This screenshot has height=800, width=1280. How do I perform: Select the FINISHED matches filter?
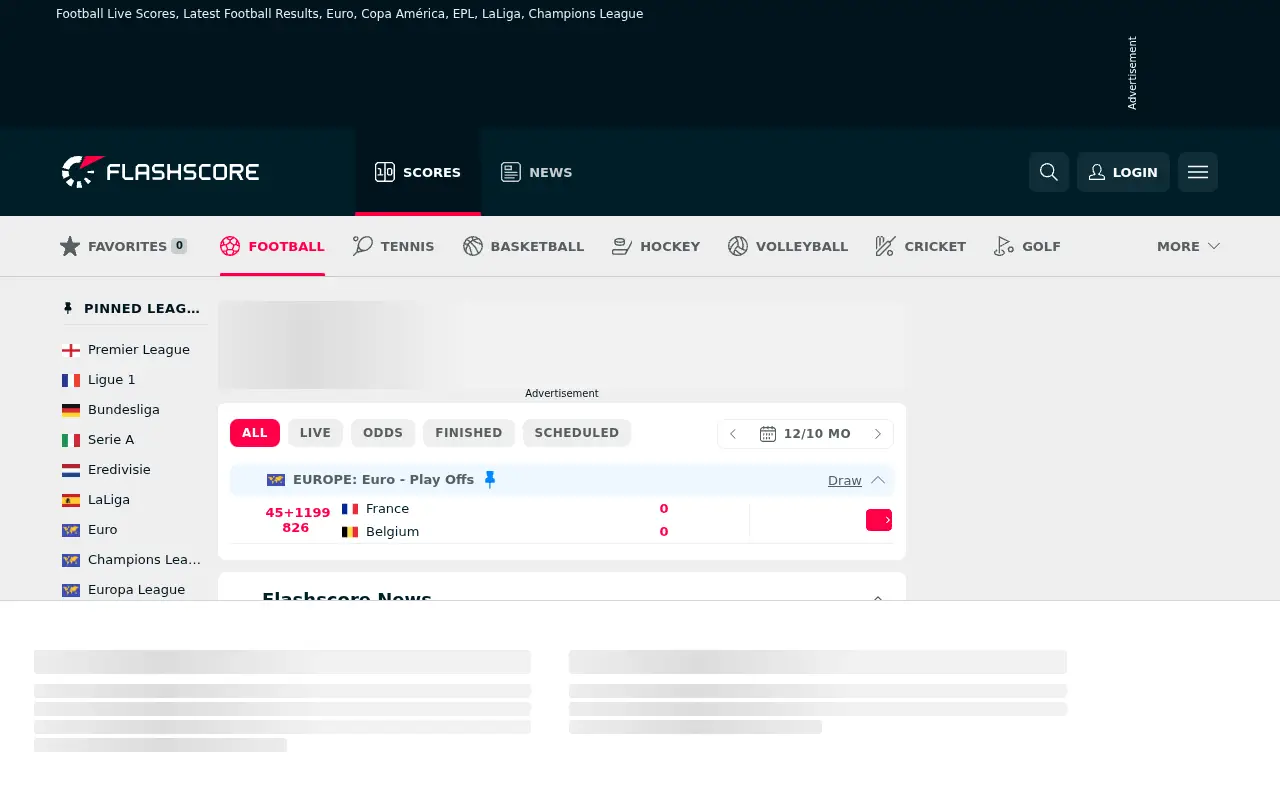[469, 433]
